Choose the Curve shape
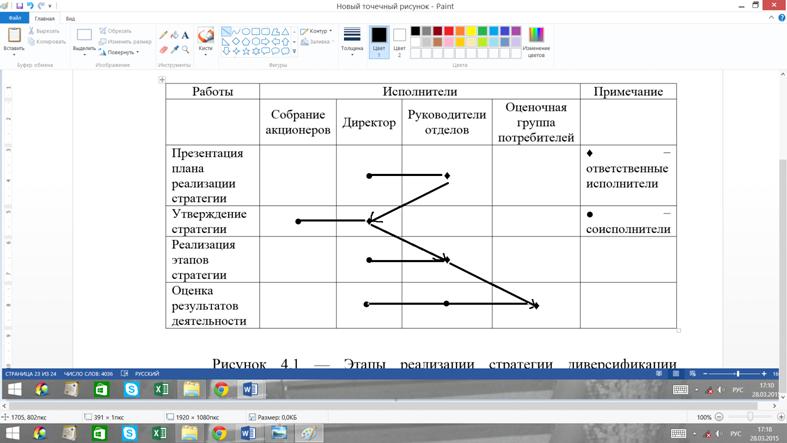Image resolution: width=787 pixels, height=443 pixels. [x=236, y=32]
